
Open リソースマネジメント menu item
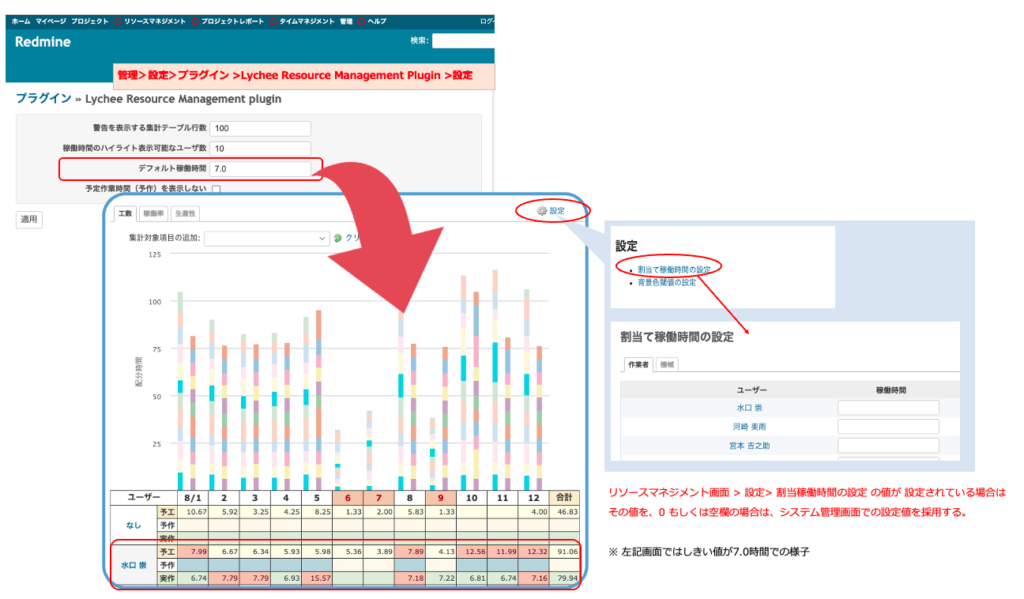pyautogui.click(x=155, y=22)
